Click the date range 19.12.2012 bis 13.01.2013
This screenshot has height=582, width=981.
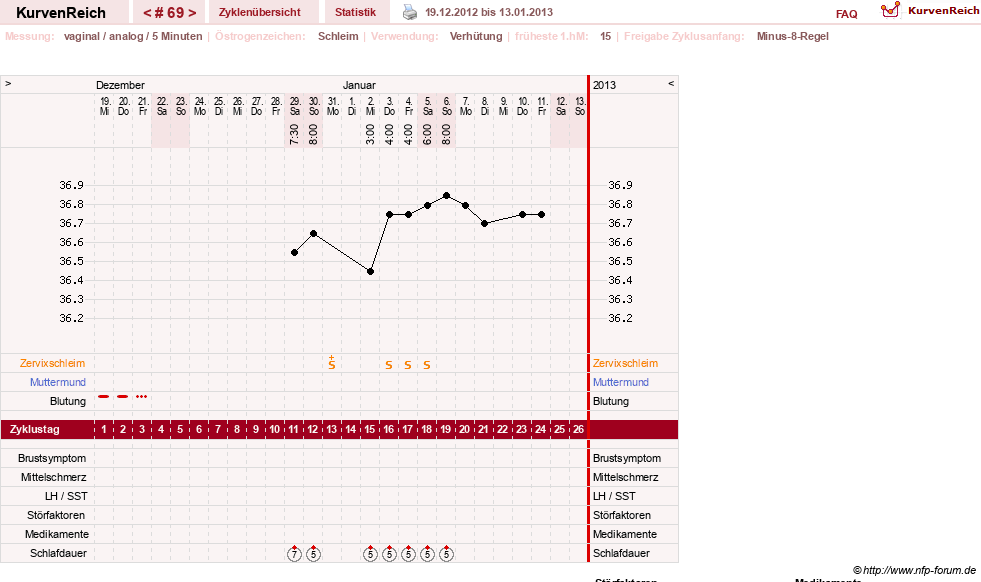(x=489, y=12)
